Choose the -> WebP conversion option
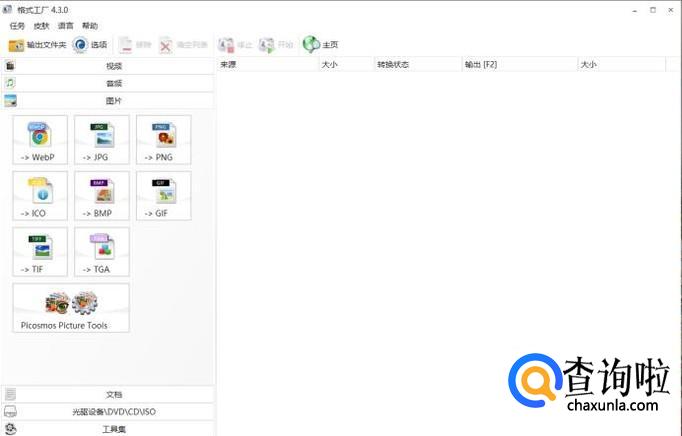Screen dimensions: 682x436 click(x=40, y=140)
